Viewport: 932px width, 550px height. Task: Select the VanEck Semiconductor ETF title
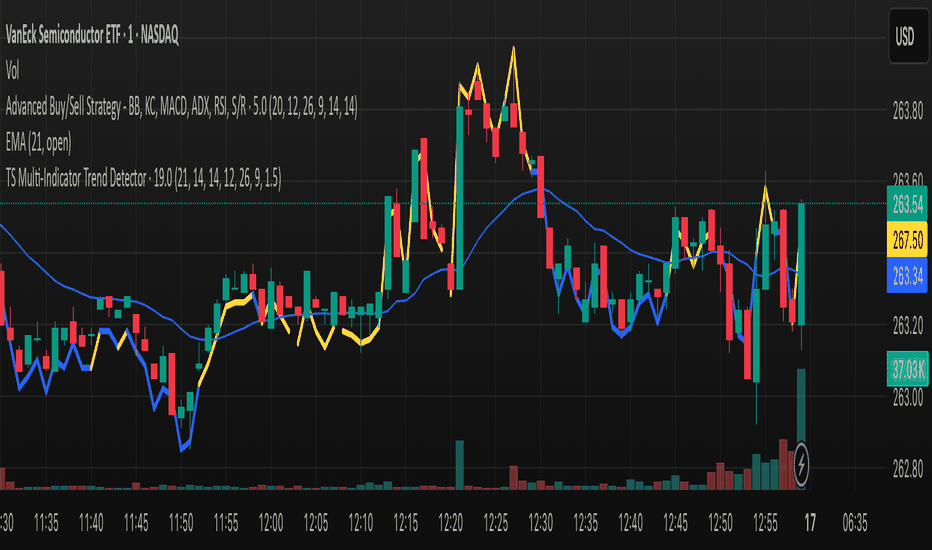92,36
